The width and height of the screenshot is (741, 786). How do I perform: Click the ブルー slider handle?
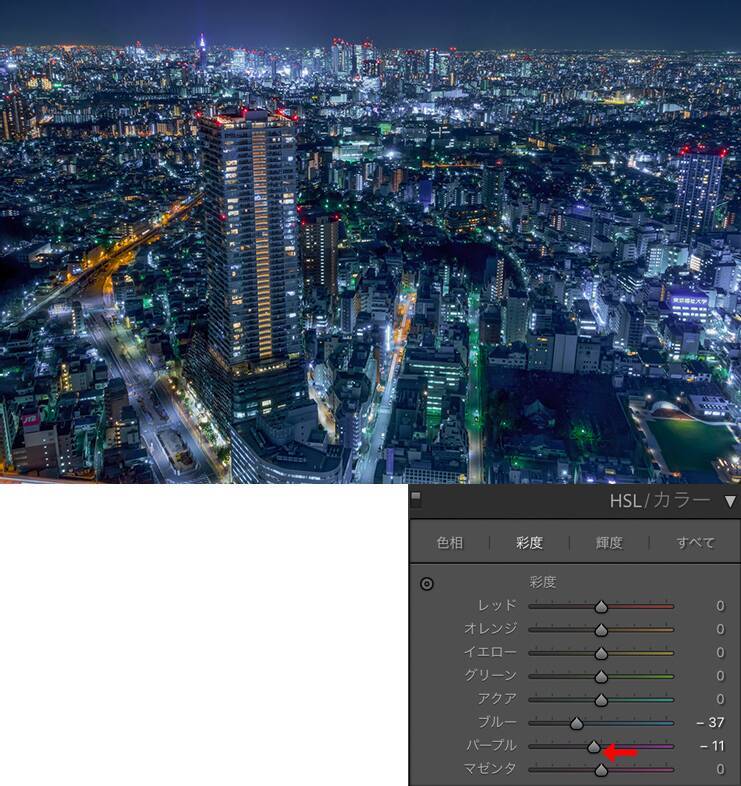pos(576,723)
